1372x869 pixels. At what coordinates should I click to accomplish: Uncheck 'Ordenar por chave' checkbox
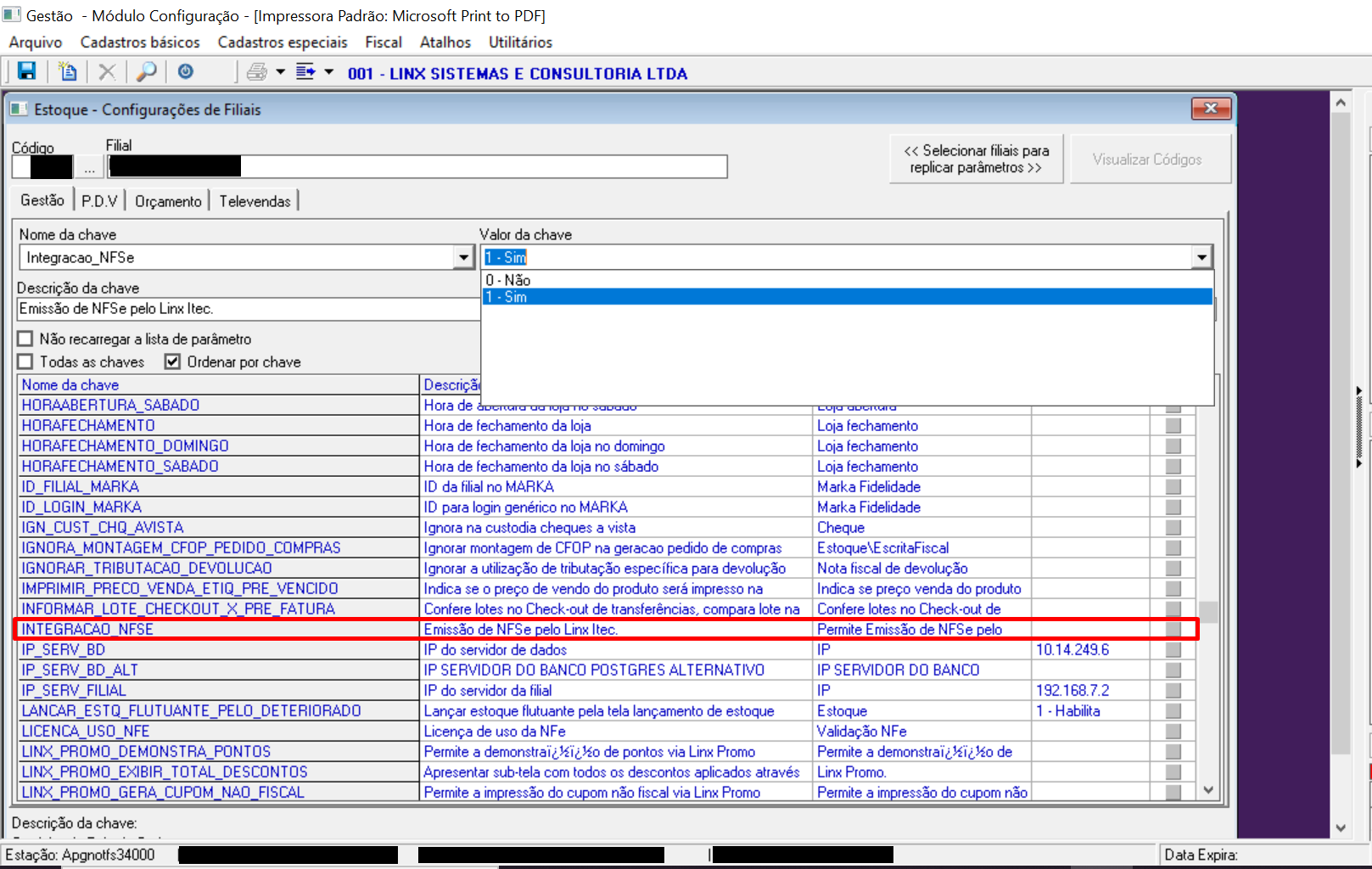click(173, 362)
